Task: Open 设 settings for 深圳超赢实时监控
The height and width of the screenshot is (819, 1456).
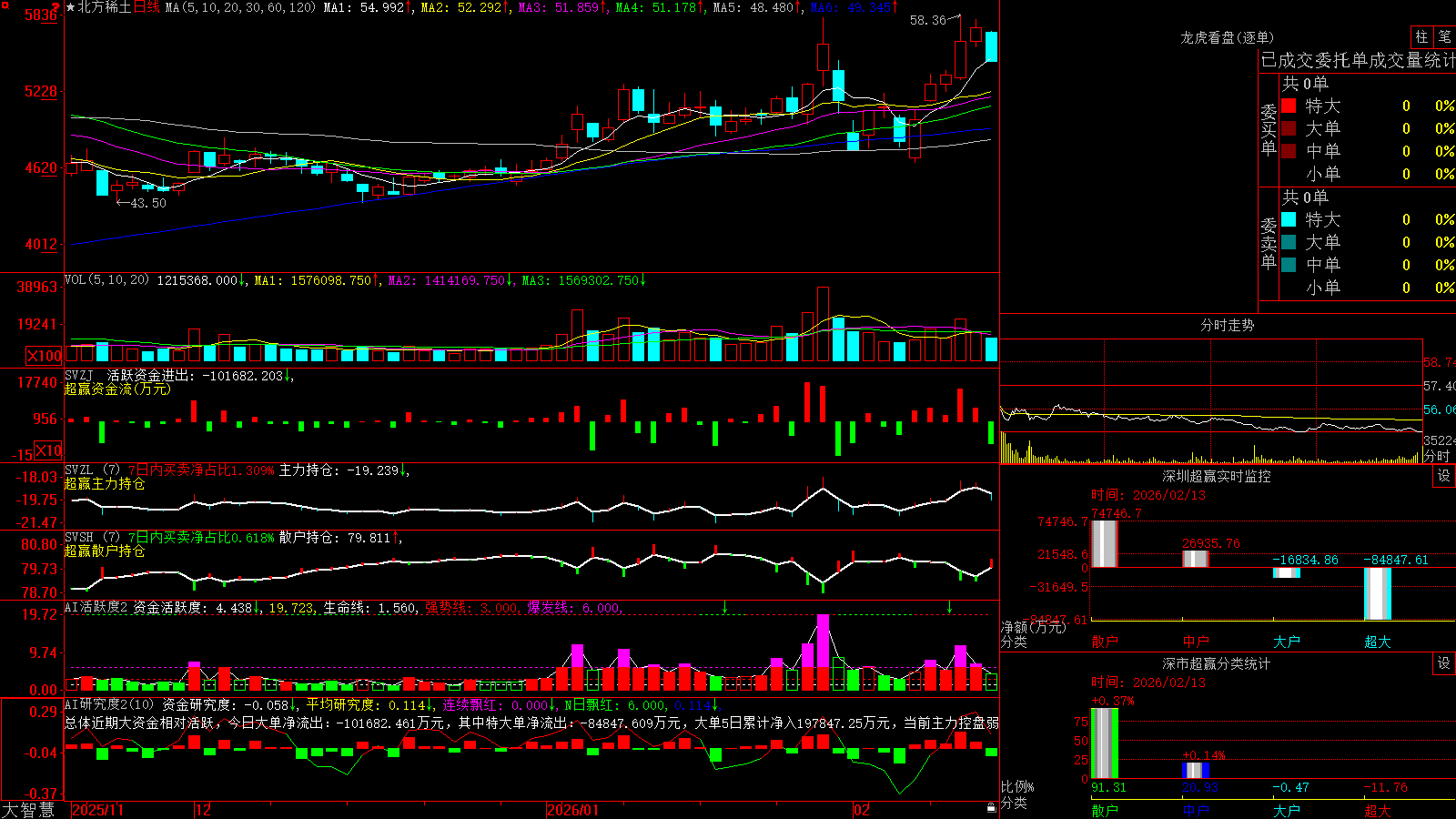Action: point(1444,476)
